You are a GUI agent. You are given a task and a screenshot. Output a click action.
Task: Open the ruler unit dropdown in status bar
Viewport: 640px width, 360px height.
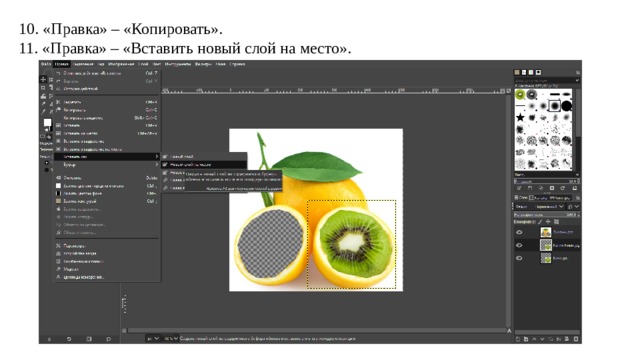tap(153, 339)
